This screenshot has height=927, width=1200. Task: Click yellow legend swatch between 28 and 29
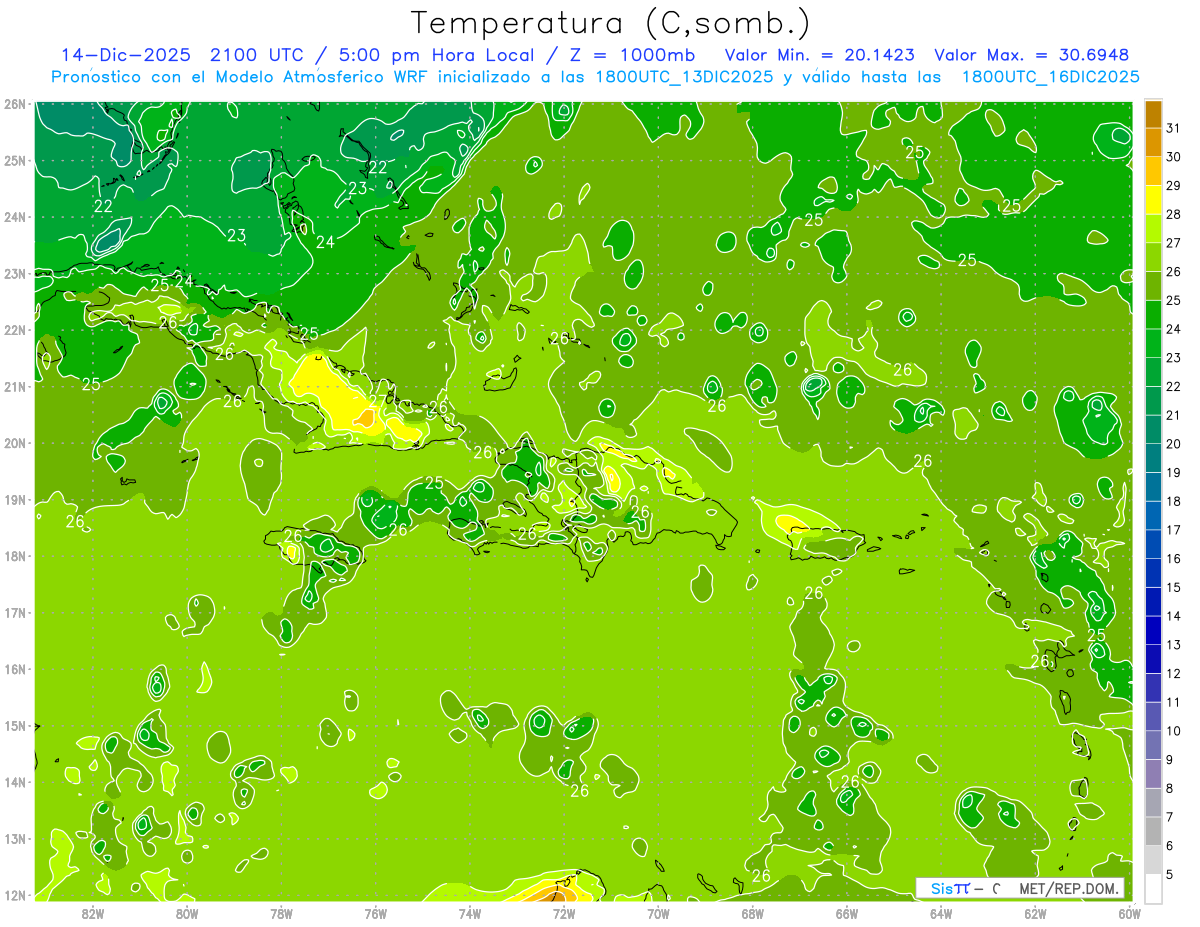click(1153, 200)
